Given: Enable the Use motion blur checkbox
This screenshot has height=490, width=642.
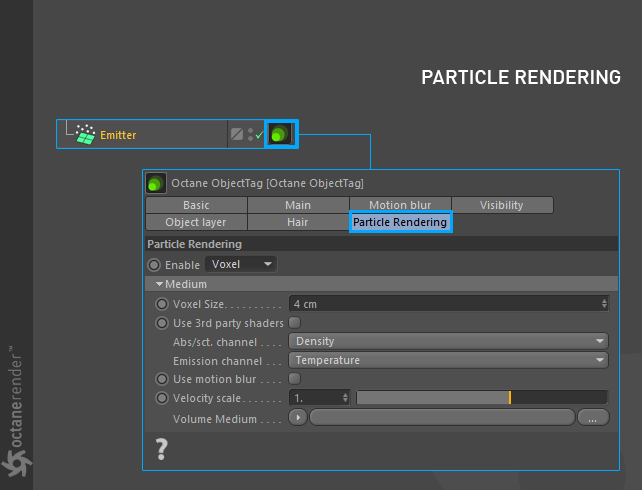Looking at the screenshot, I should [294, 379].
